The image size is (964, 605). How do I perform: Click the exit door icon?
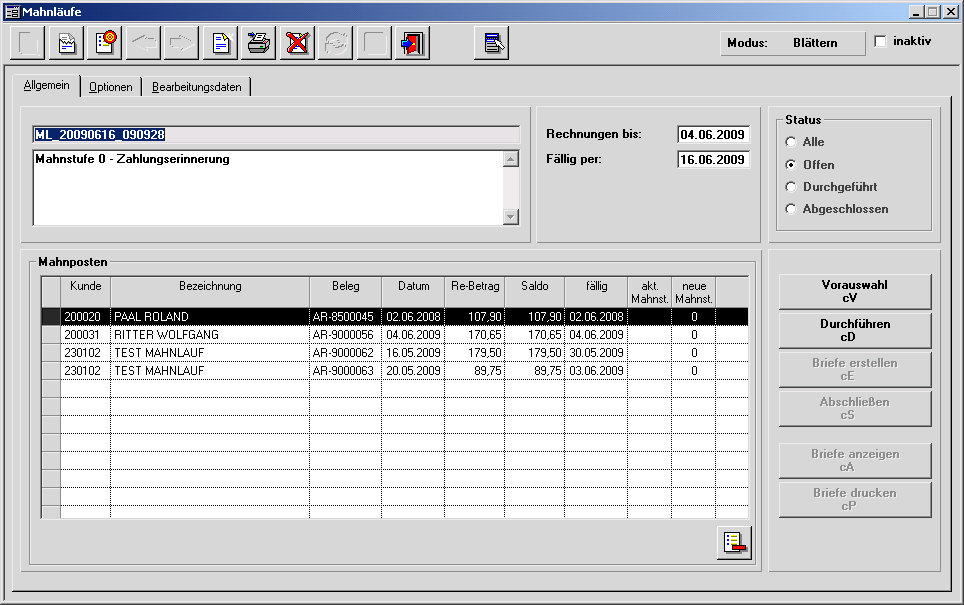[411, 44]
